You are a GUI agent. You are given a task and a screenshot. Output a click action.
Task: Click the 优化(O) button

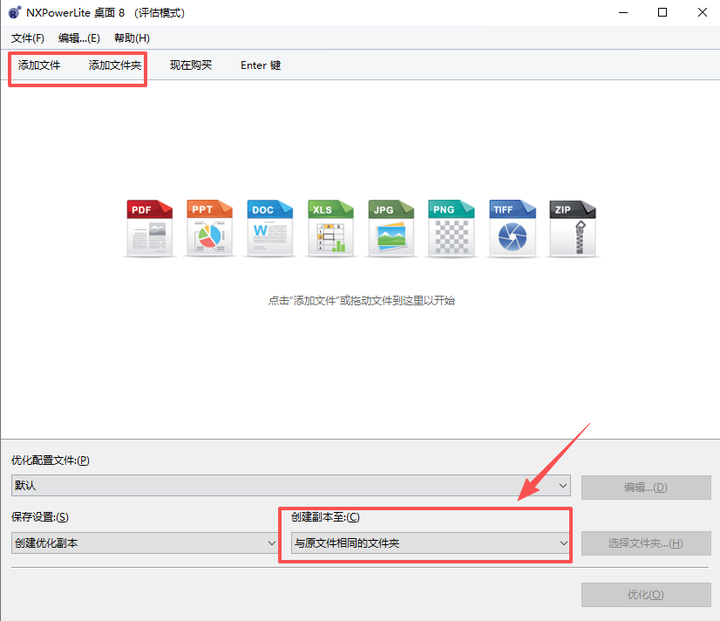(646, 595)
